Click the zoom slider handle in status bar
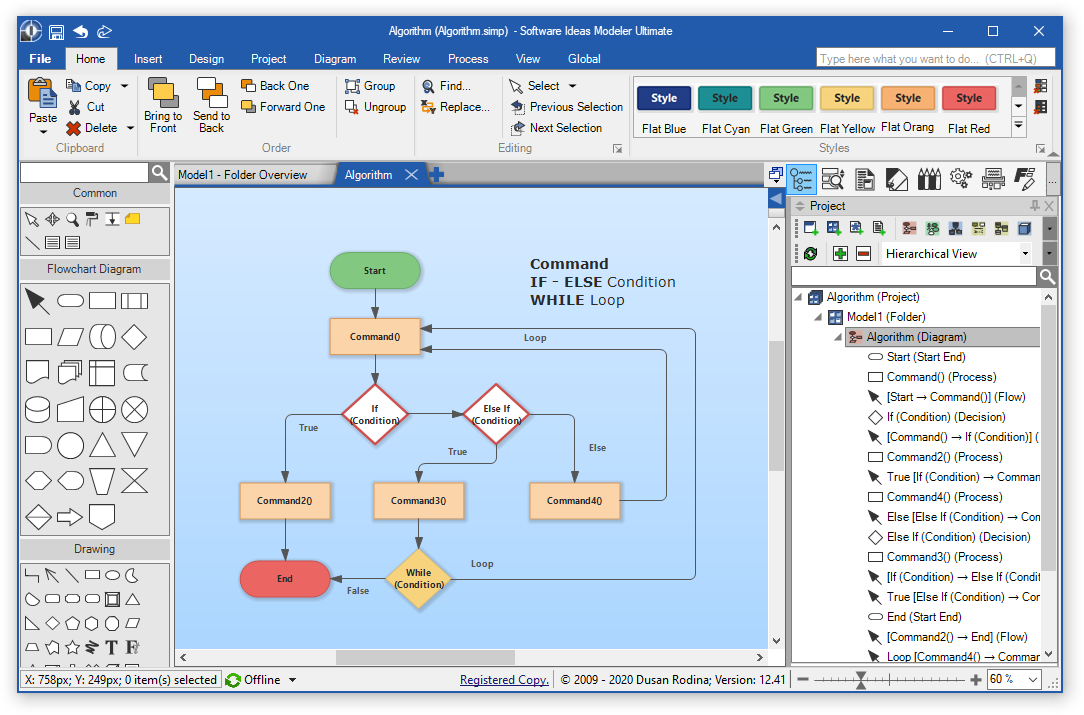The width and height of the screenshot is (1084, 715). [861, 680]
